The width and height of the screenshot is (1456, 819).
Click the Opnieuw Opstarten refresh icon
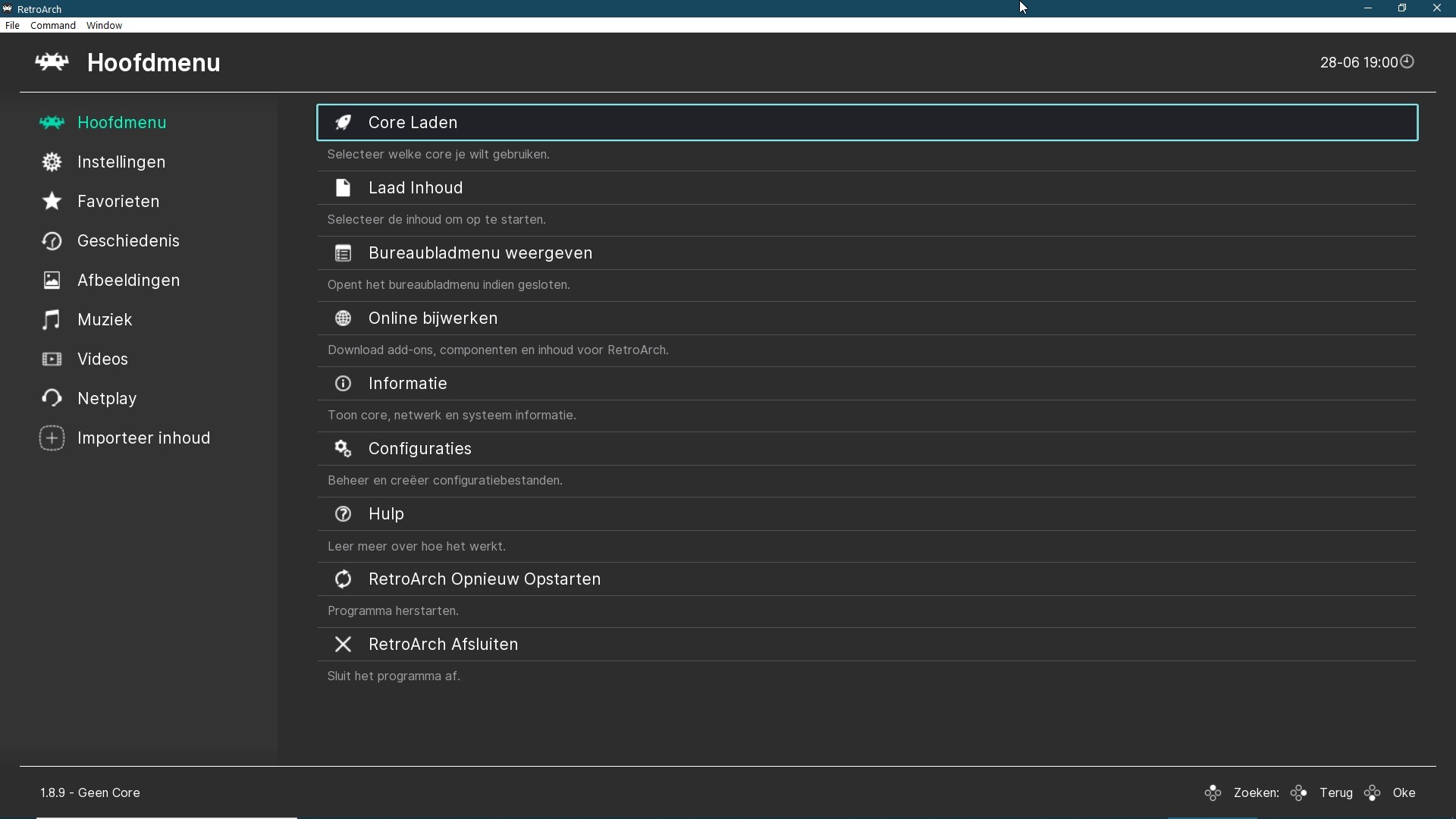coord(343,579)
